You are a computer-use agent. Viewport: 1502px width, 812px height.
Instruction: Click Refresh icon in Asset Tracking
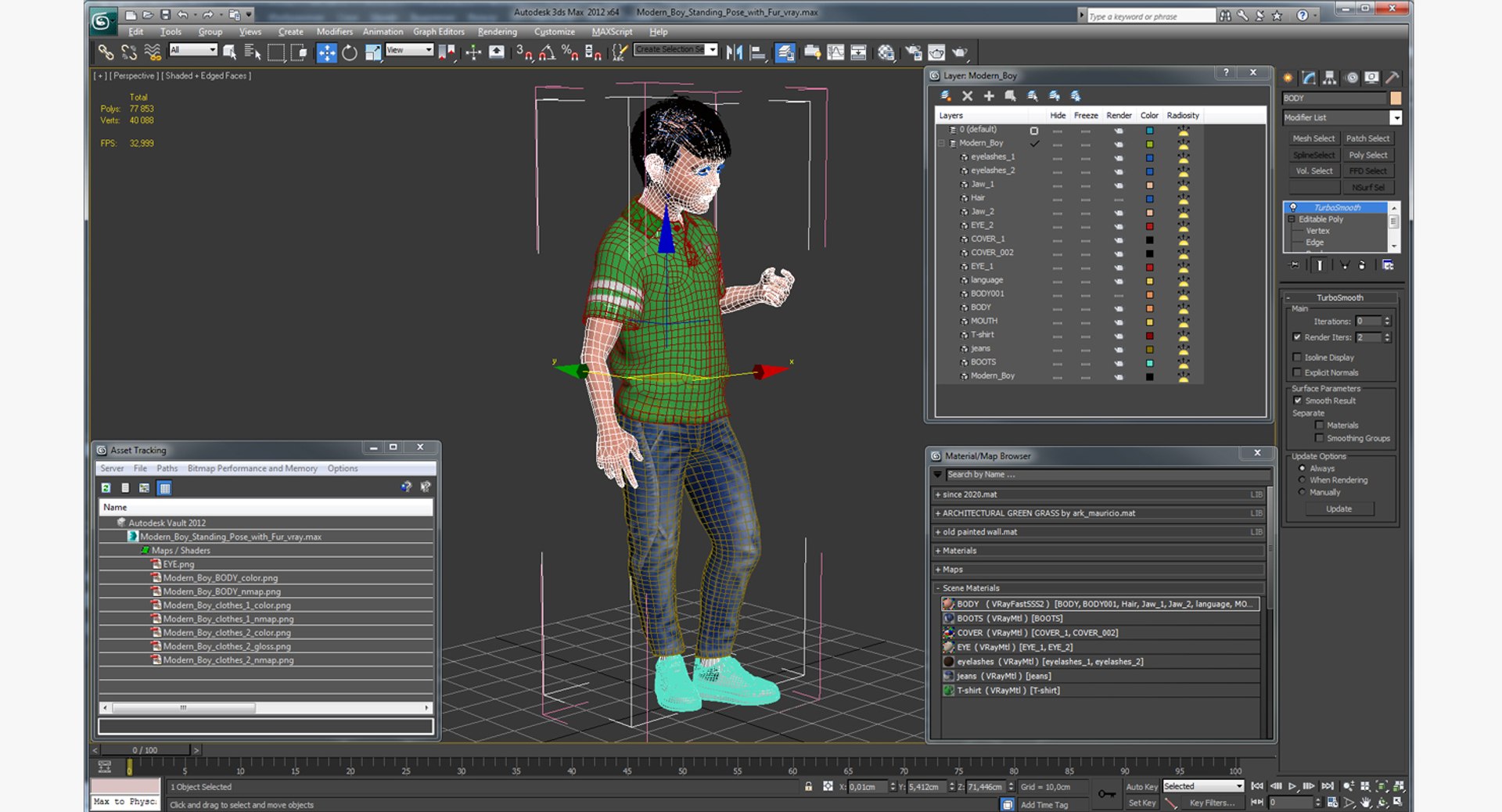coord(106,487)
